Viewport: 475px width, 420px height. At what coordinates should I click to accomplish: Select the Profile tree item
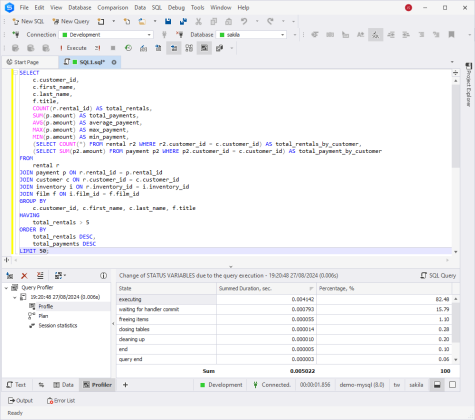46,306
